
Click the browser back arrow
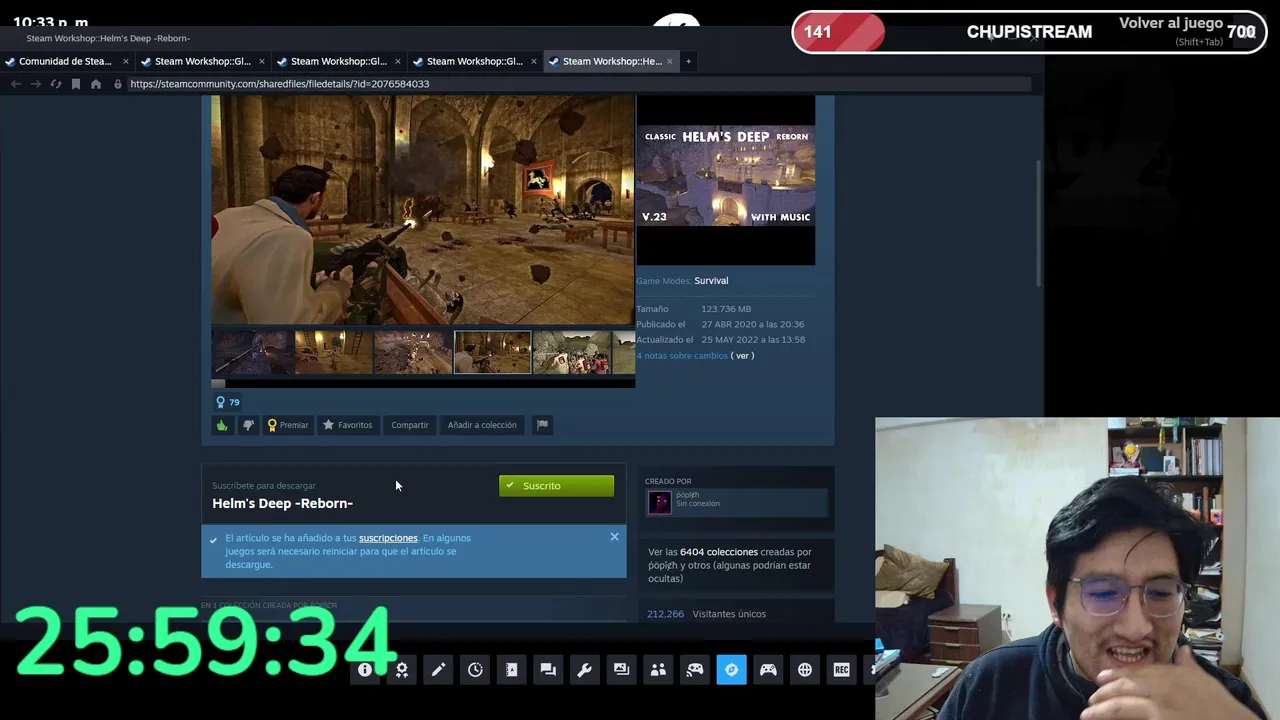click(x=16, y=84)
